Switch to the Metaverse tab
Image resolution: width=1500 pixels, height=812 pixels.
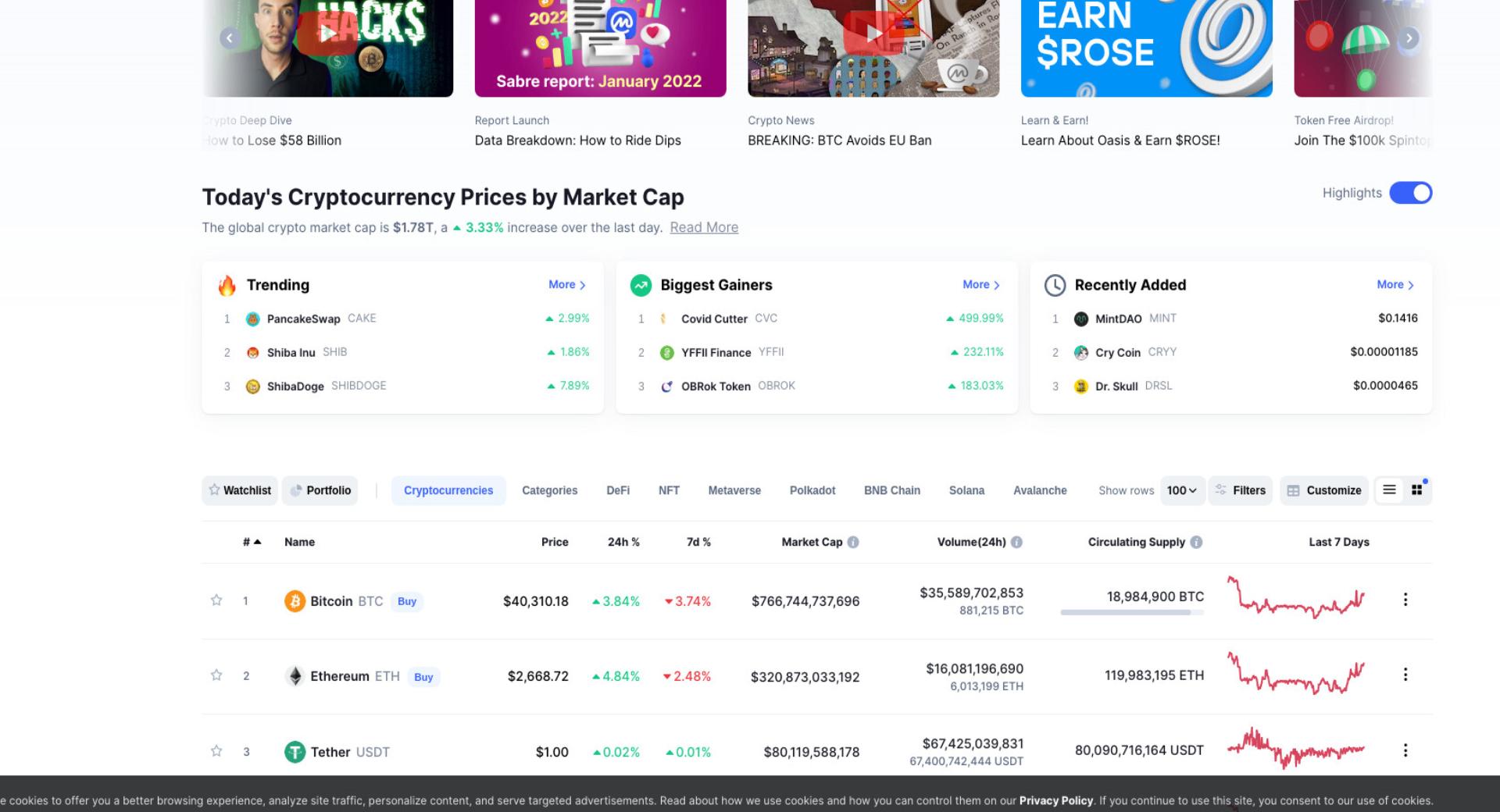tap(734, 490)
